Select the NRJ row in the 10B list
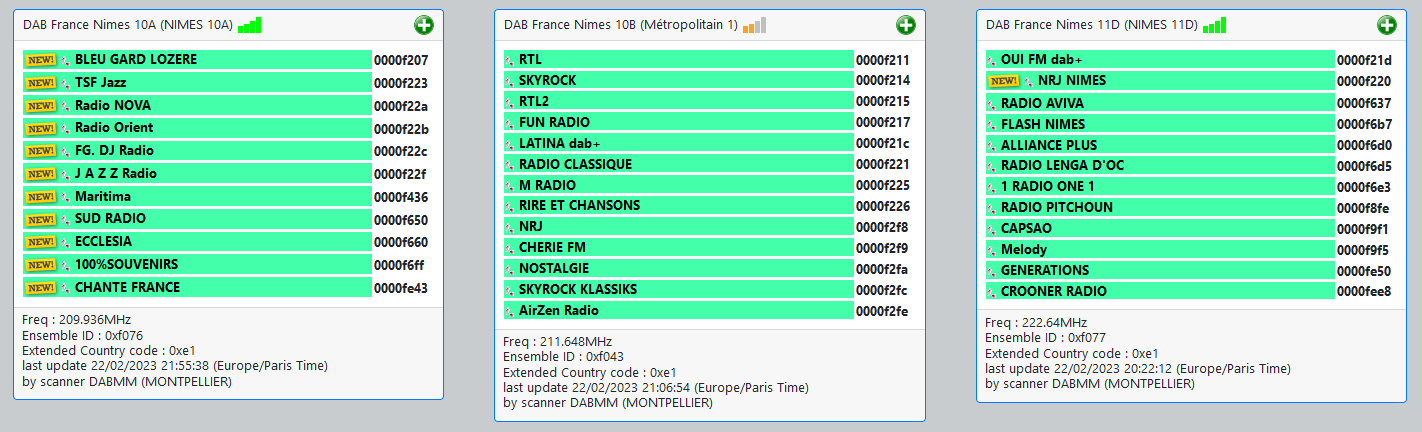Screen dimensions: 1422x432 coord(679,227)
